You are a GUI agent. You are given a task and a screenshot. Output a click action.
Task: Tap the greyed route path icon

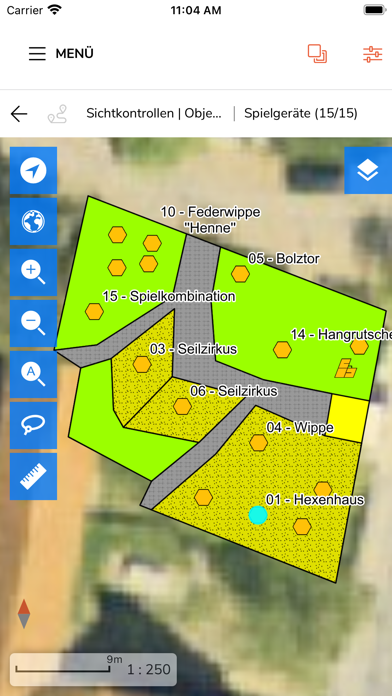pos(57,114)
